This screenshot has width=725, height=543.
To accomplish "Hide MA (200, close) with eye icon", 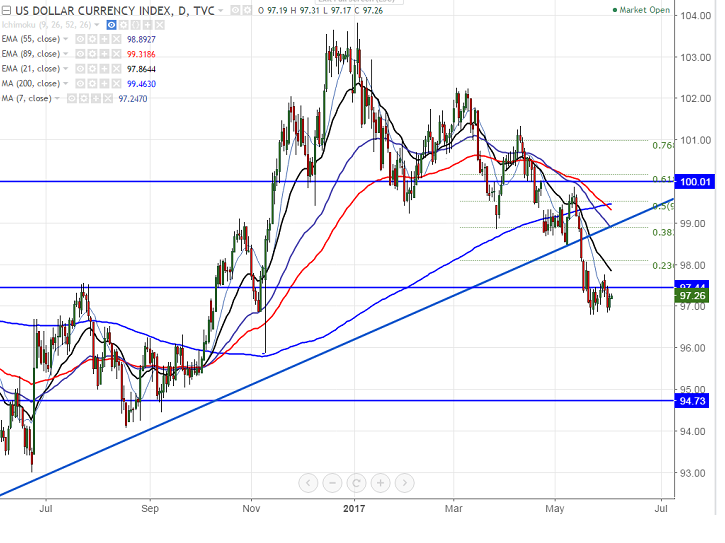I will click(x=80, y=84).
